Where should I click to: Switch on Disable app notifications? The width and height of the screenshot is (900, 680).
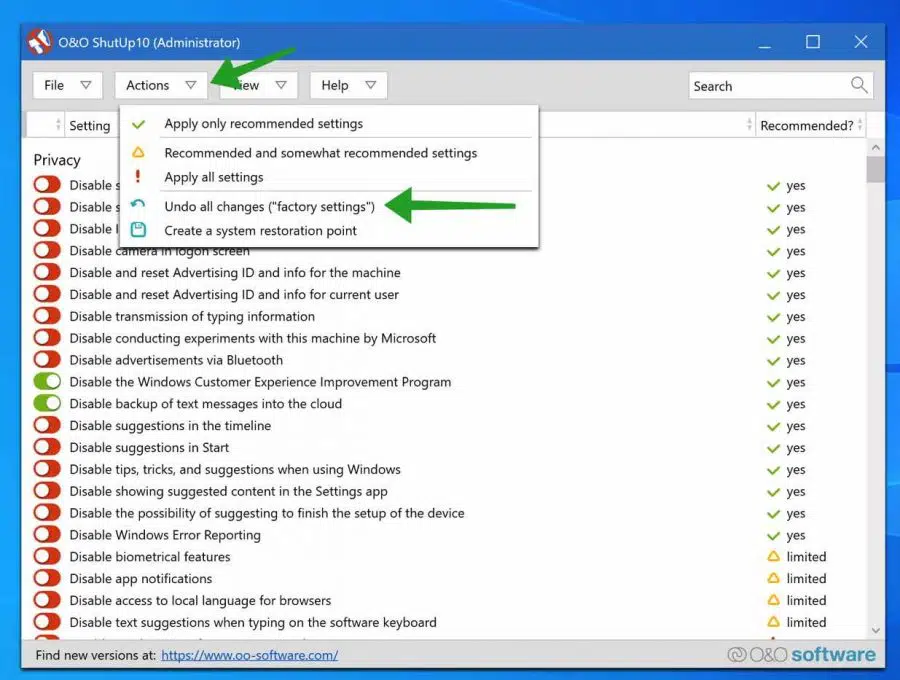pos(47,577)
